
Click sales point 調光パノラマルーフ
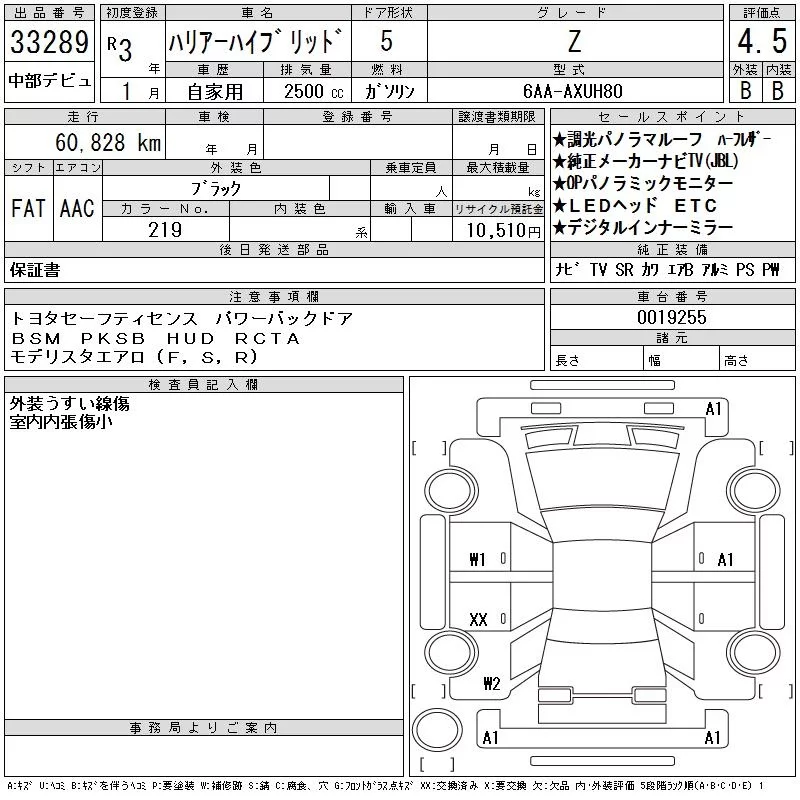628,139
